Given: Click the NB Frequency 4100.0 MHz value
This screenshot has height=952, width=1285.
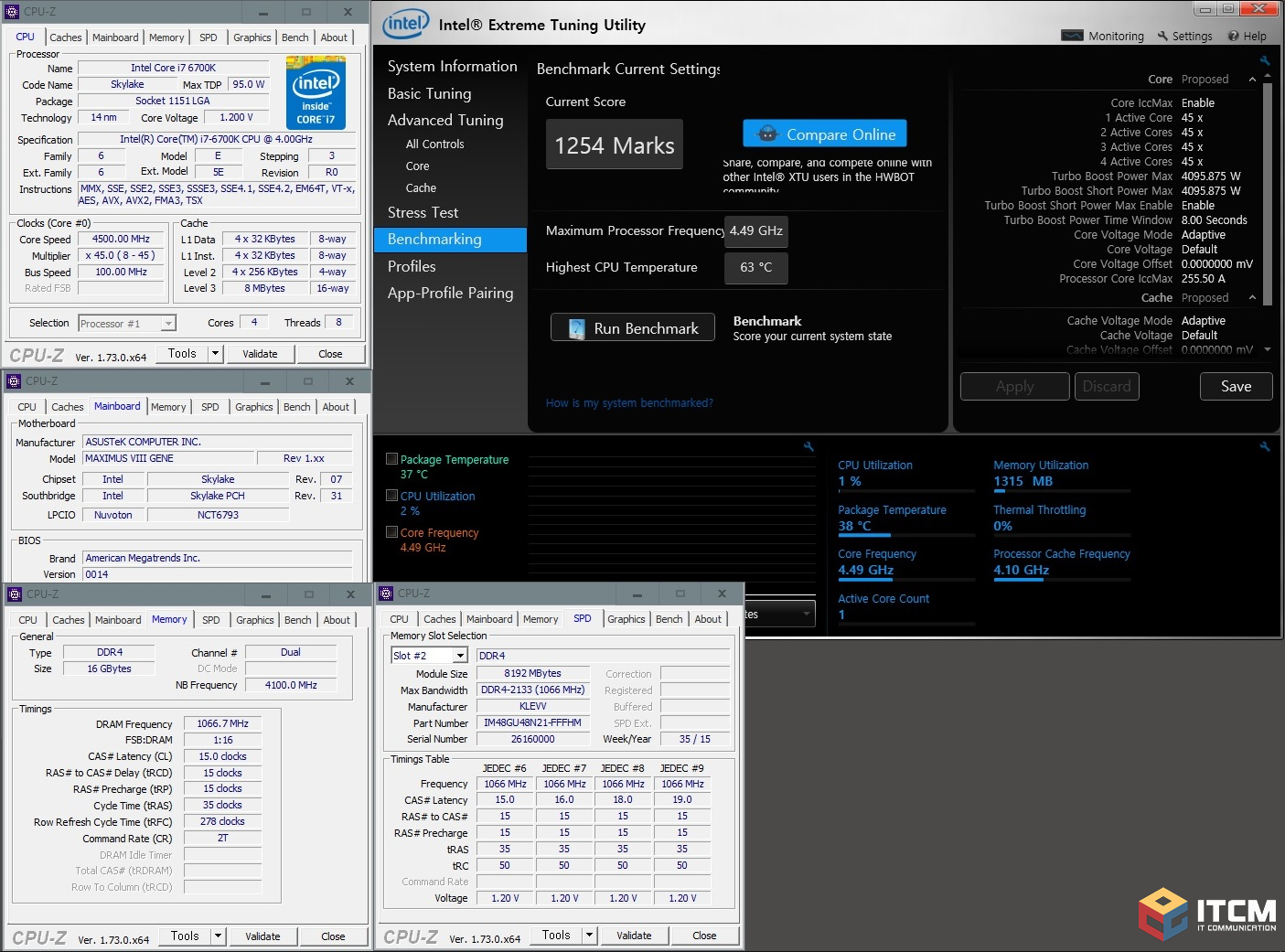Looking at the screenshot, I should tap(291, 685).
